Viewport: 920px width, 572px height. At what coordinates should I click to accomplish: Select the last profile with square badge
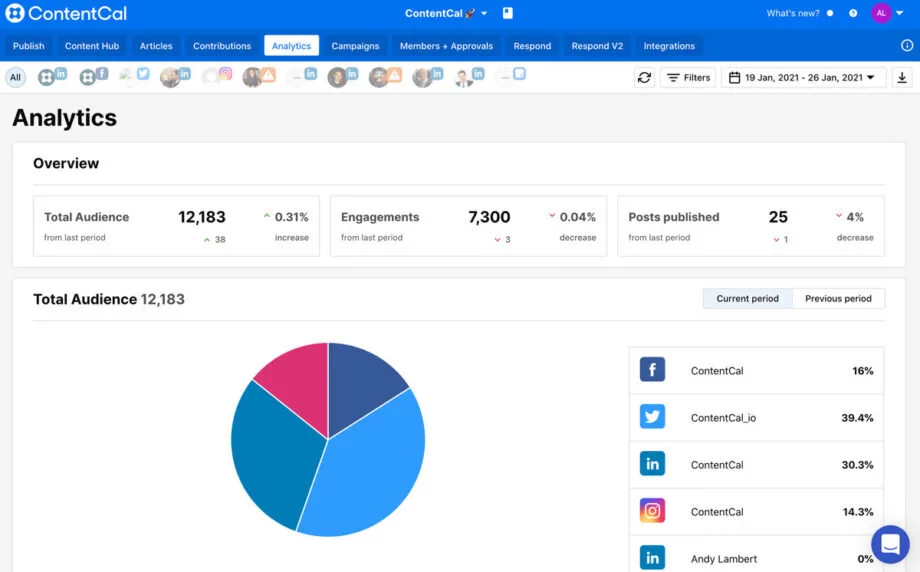tap(510, 76)
